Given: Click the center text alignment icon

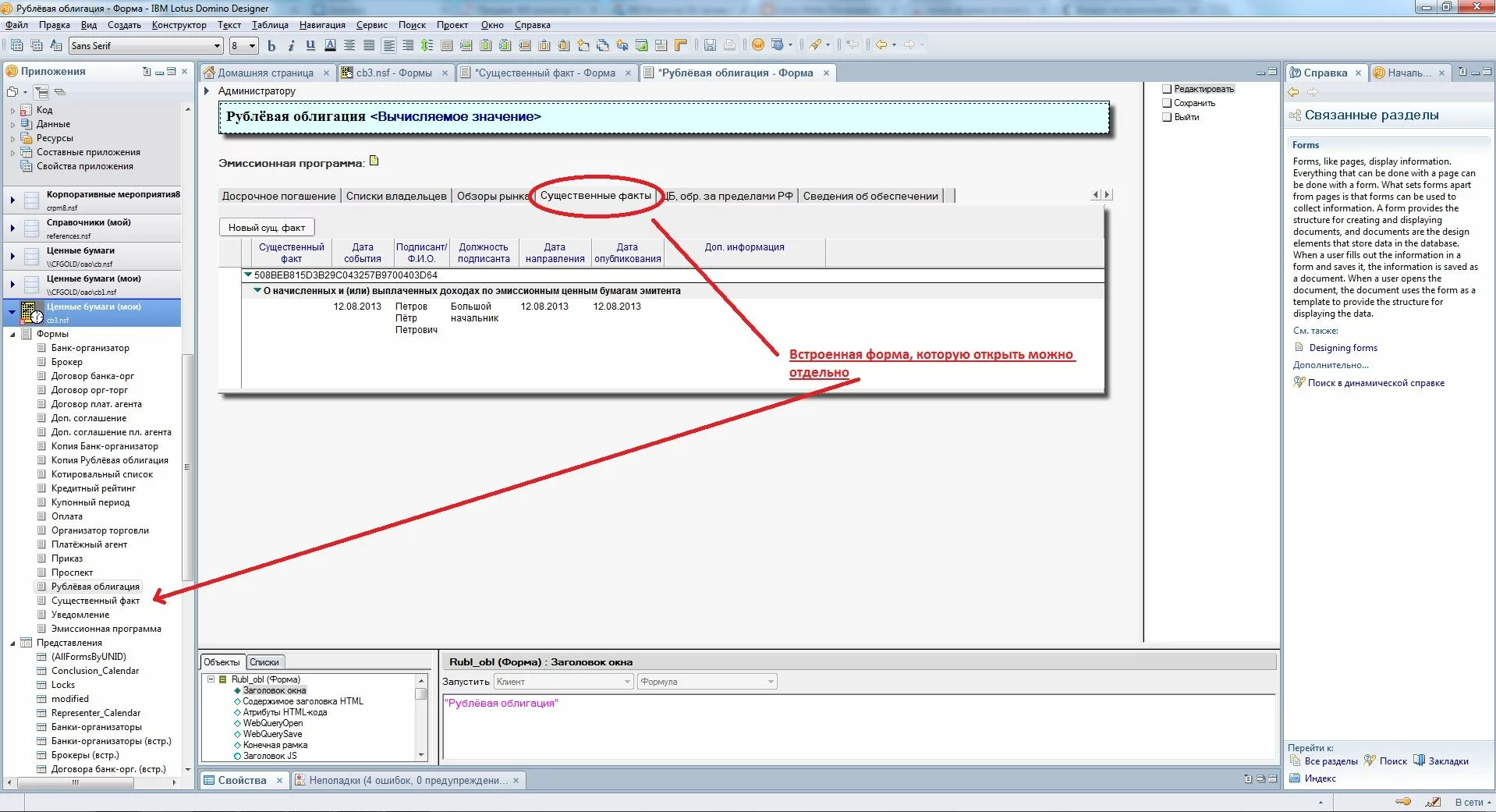Looking at the screenshot, I should tap(349, 46).
